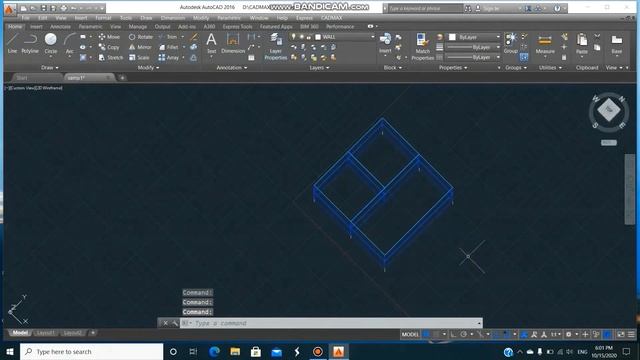Toggle ortho mode in status bar
The height and width of the screenshot is (360, 640).
(453, 334)
